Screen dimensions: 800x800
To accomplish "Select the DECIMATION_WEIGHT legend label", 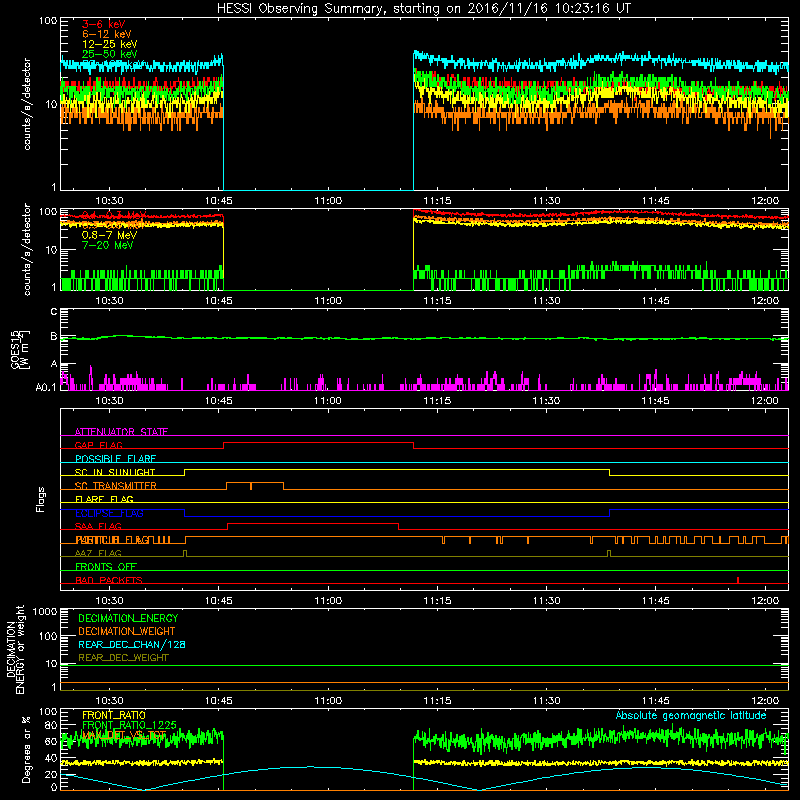I will 127,631.
